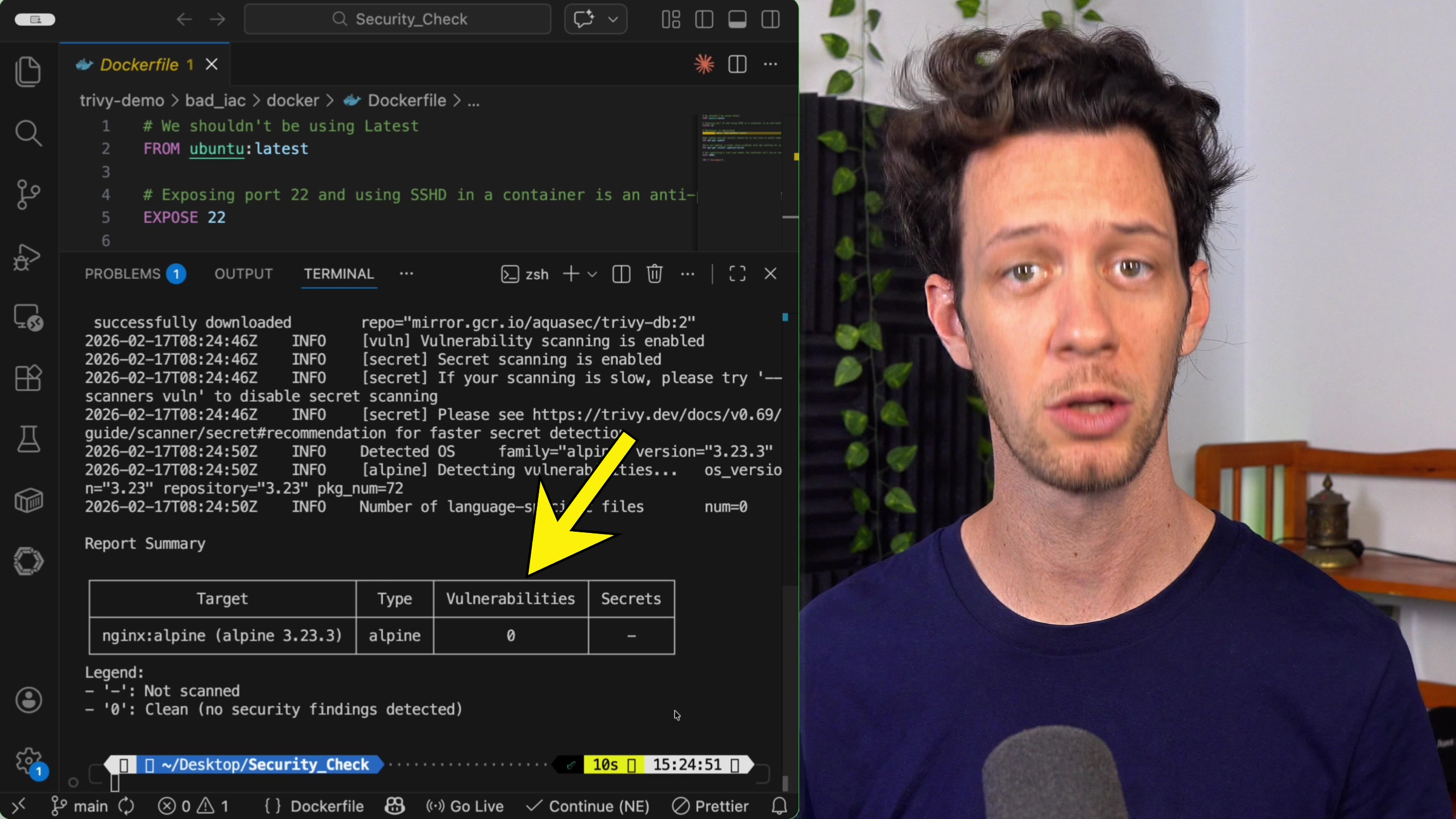Click the Security_Check command center search
1456x819 pixels.
pyautogui.click(x=398, y=20)
